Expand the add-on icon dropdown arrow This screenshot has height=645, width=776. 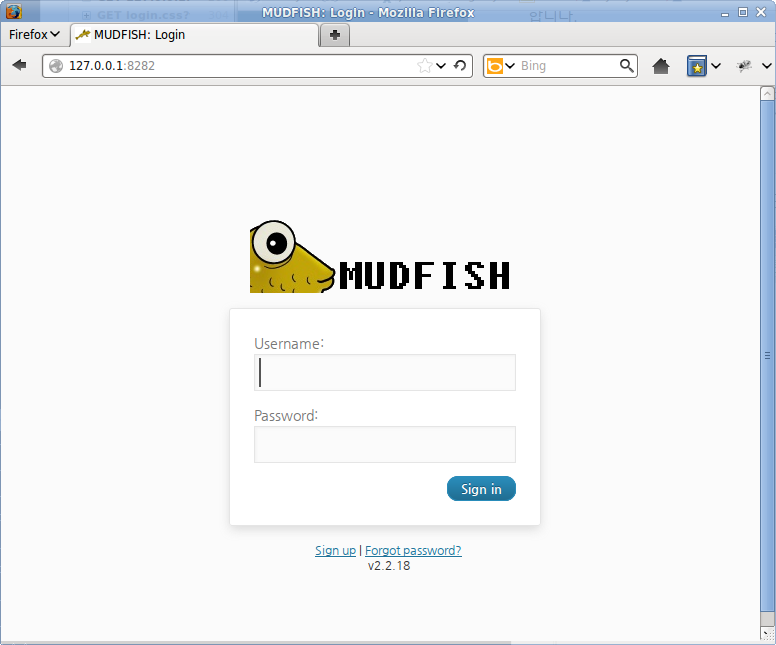pos(767,66)
